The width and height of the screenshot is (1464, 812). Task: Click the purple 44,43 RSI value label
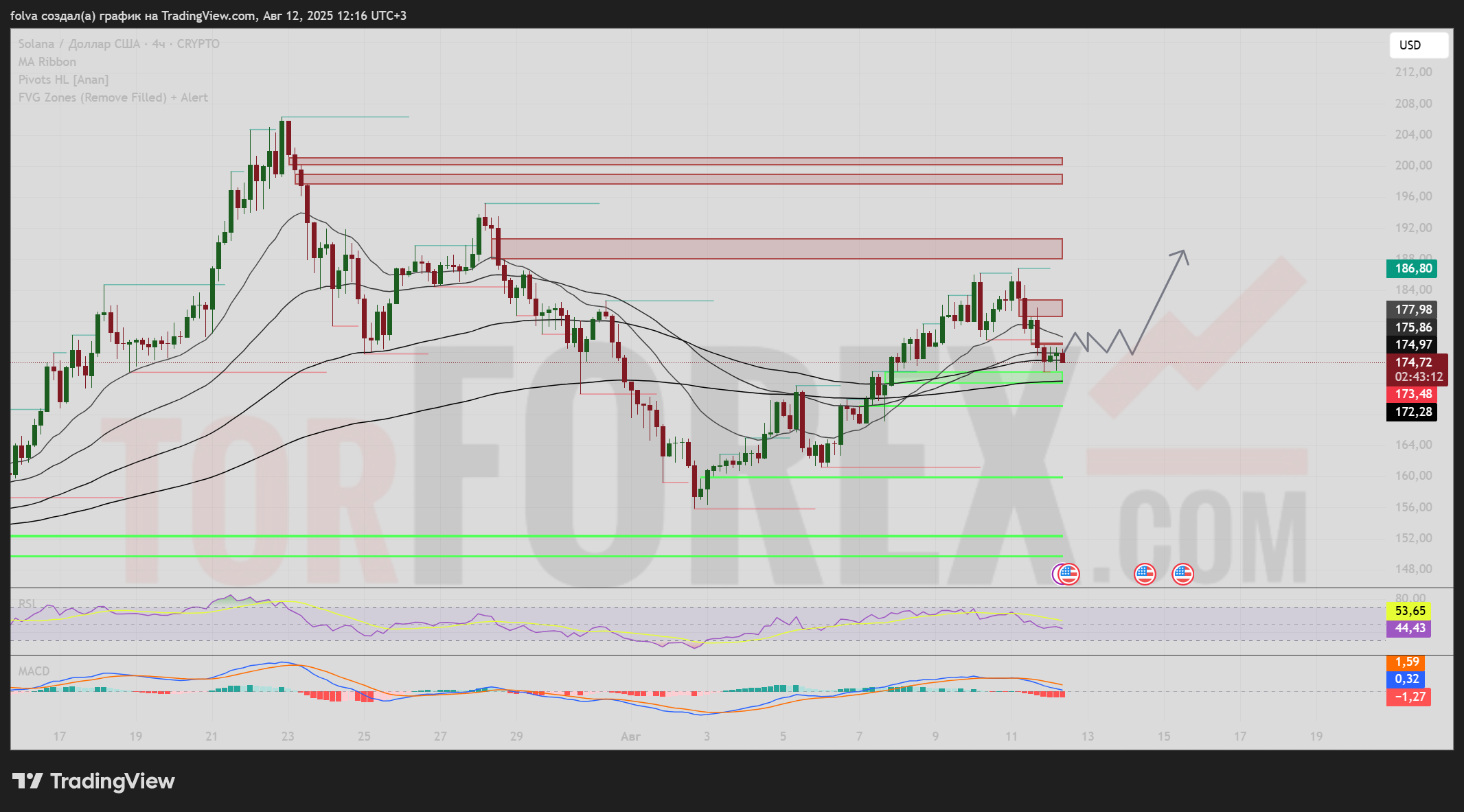[x=1409, y=628]
